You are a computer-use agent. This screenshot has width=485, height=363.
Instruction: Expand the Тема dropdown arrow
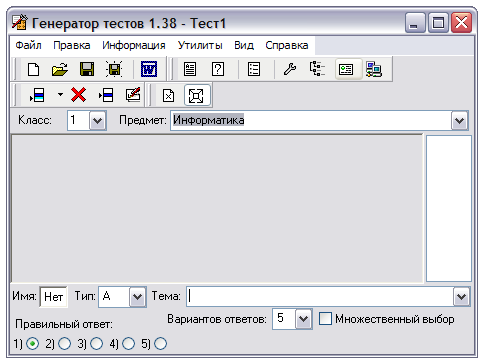tap(461, 297)
